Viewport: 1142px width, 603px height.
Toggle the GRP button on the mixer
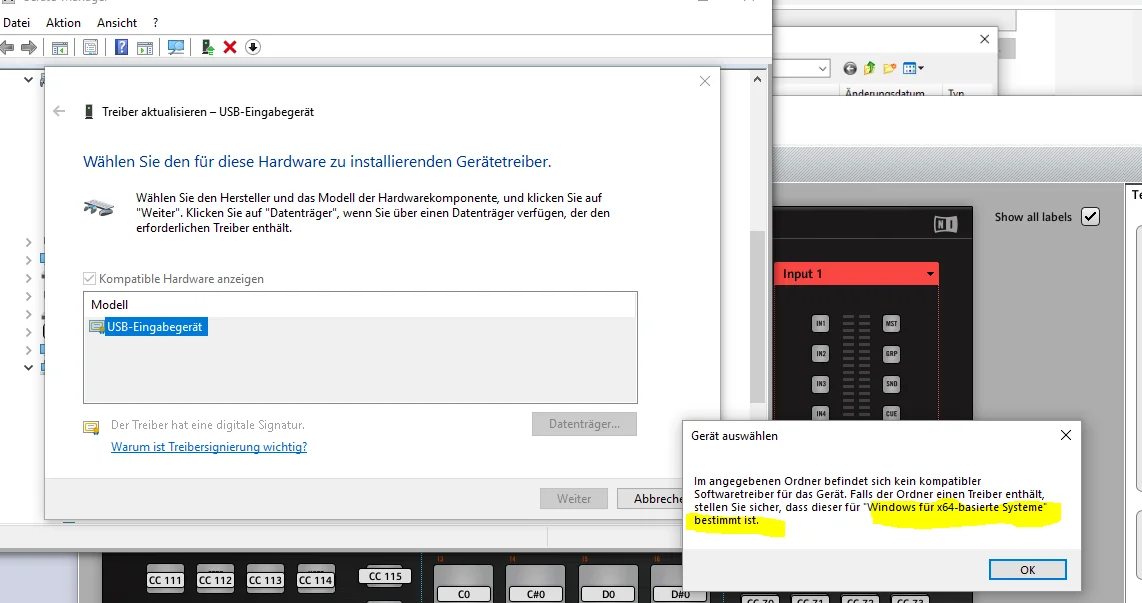point(891,353)
